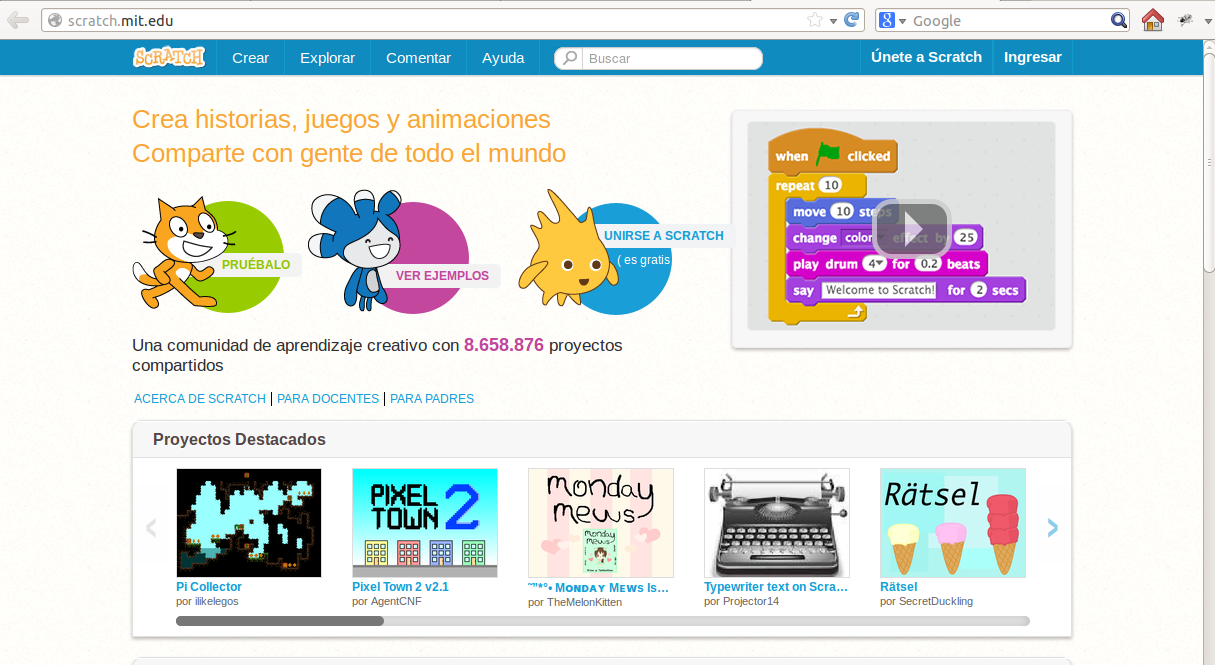Bookmark this page with the star icon
Viewport: 1215px width, 665px height.
coord(813,18)
